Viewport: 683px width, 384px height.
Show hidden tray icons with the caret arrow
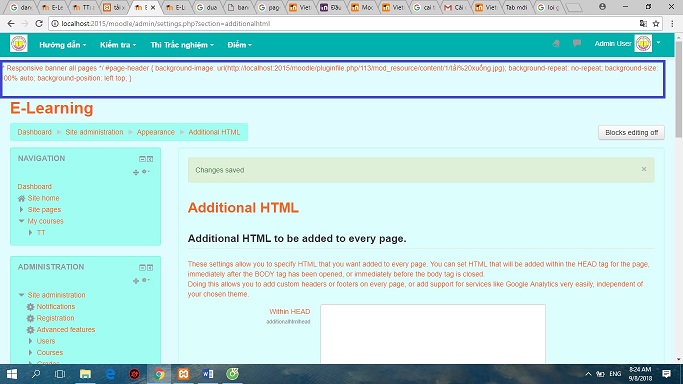click(588, 374)
